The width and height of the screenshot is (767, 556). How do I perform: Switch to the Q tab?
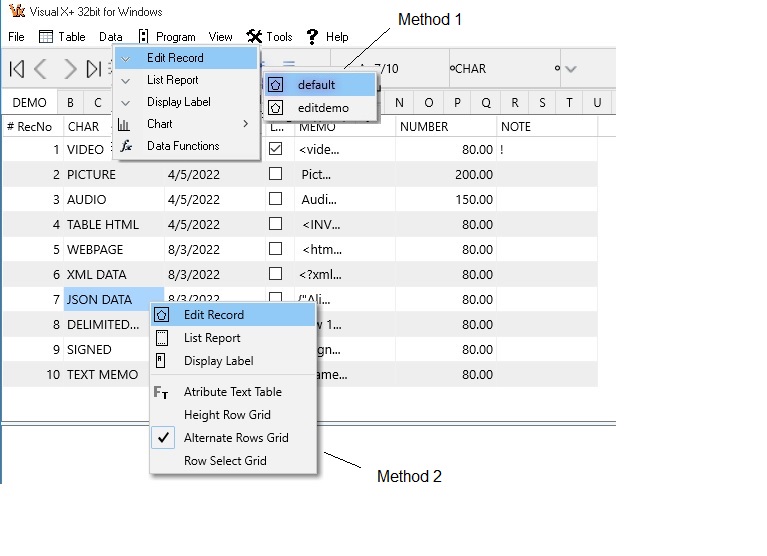pyautogui.click(x=486, y=103)
